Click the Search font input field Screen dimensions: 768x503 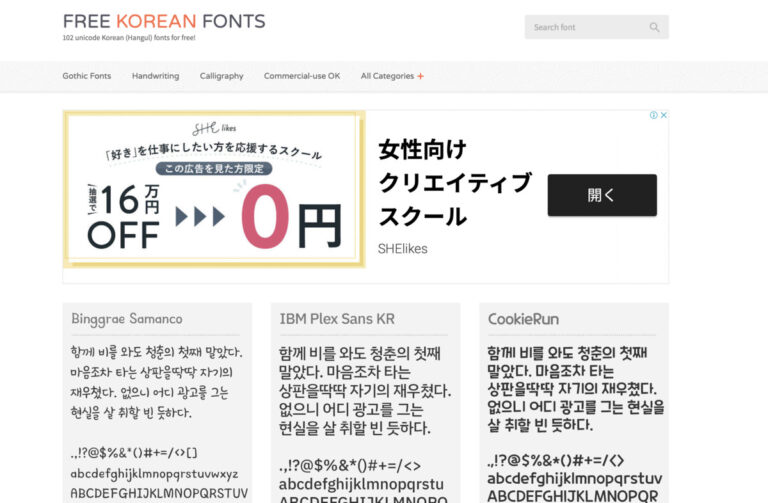585,27
